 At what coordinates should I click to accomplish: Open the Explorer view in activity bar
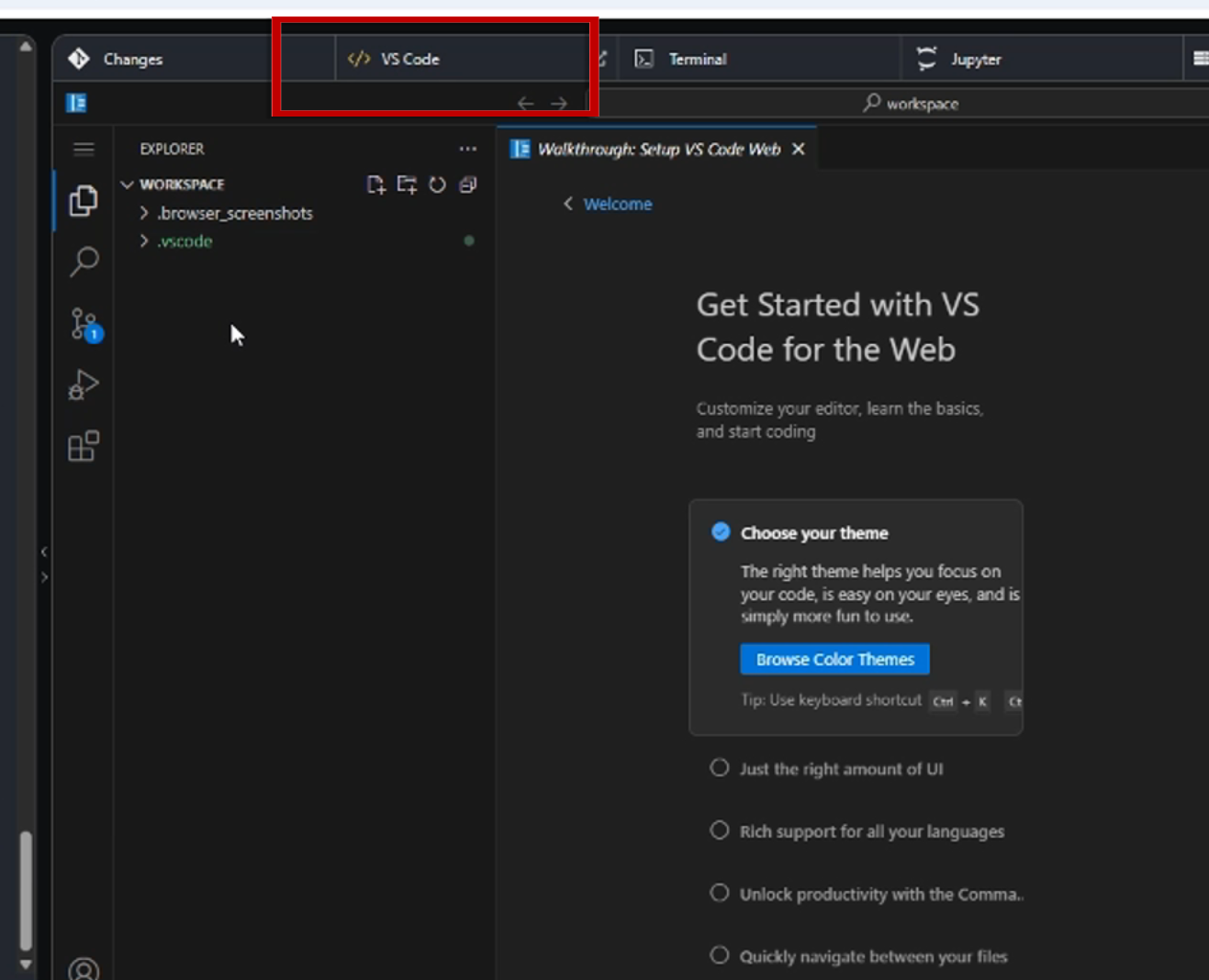click(83, 201)
